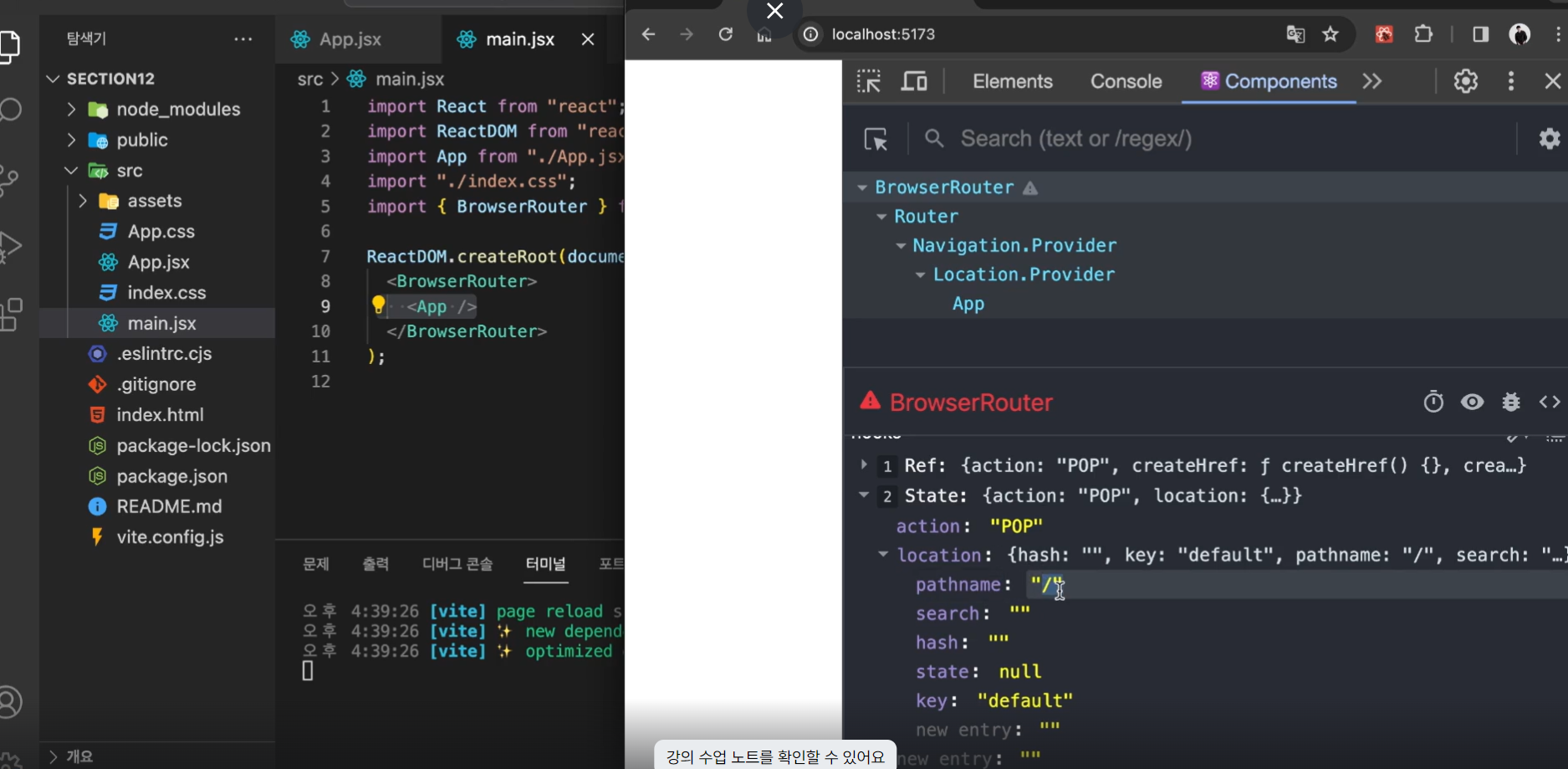Collapse location object in State hook

point(883,554)
